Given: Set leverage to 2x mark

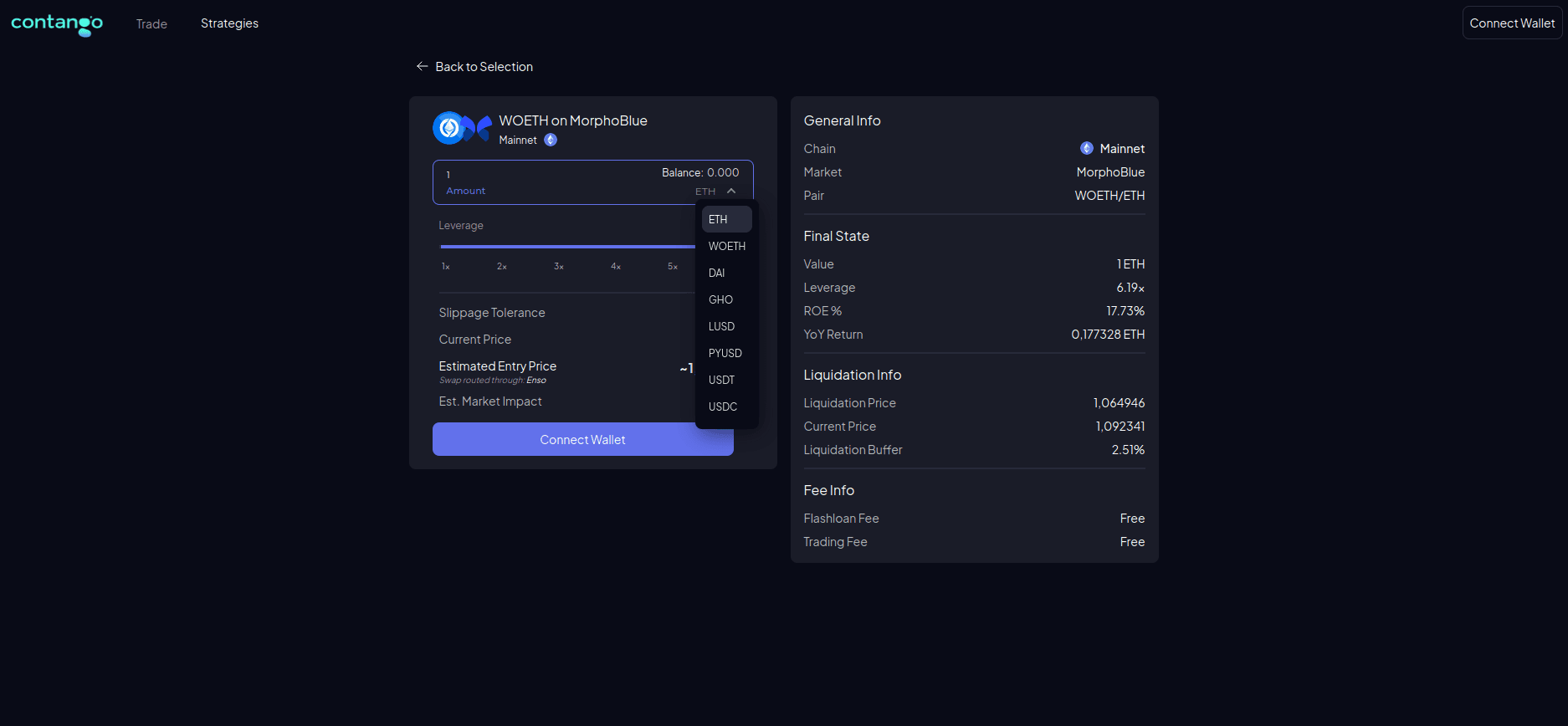Looking at the screenshot, I should (x=502, y=266).
